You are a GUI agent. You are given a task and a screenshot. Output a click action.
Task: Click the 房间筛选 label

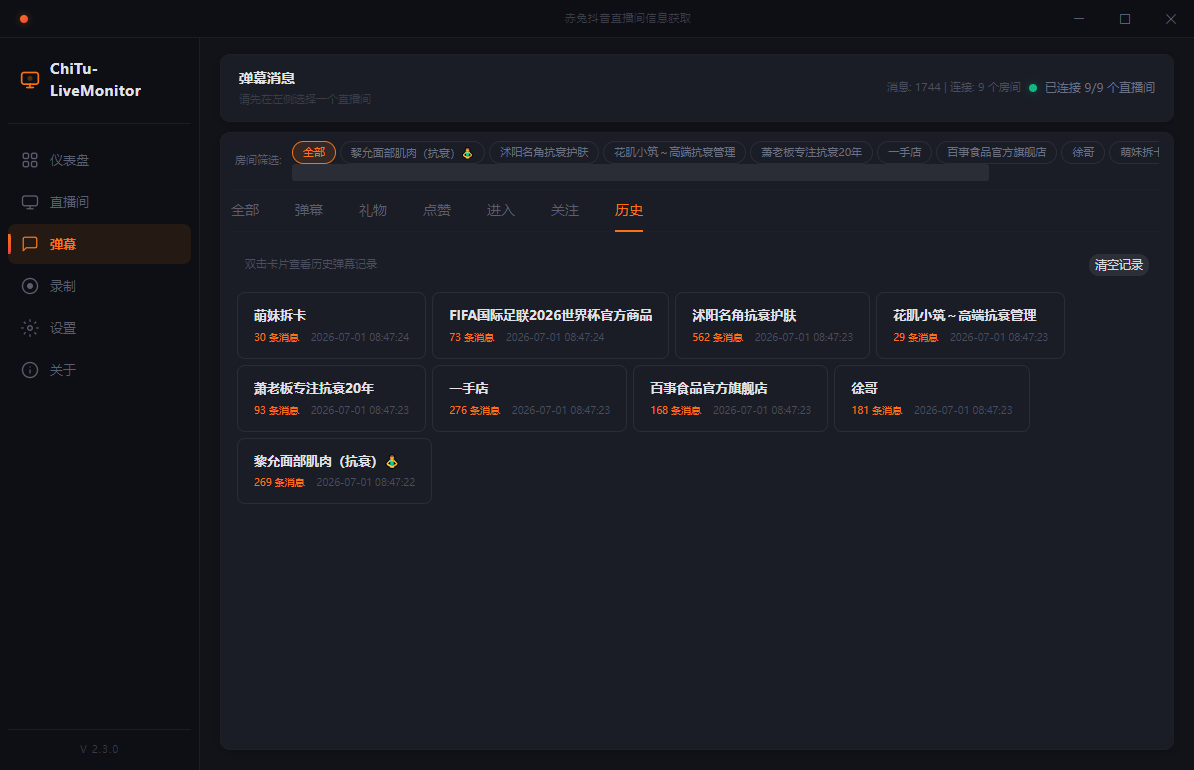[x=258, y=161]
